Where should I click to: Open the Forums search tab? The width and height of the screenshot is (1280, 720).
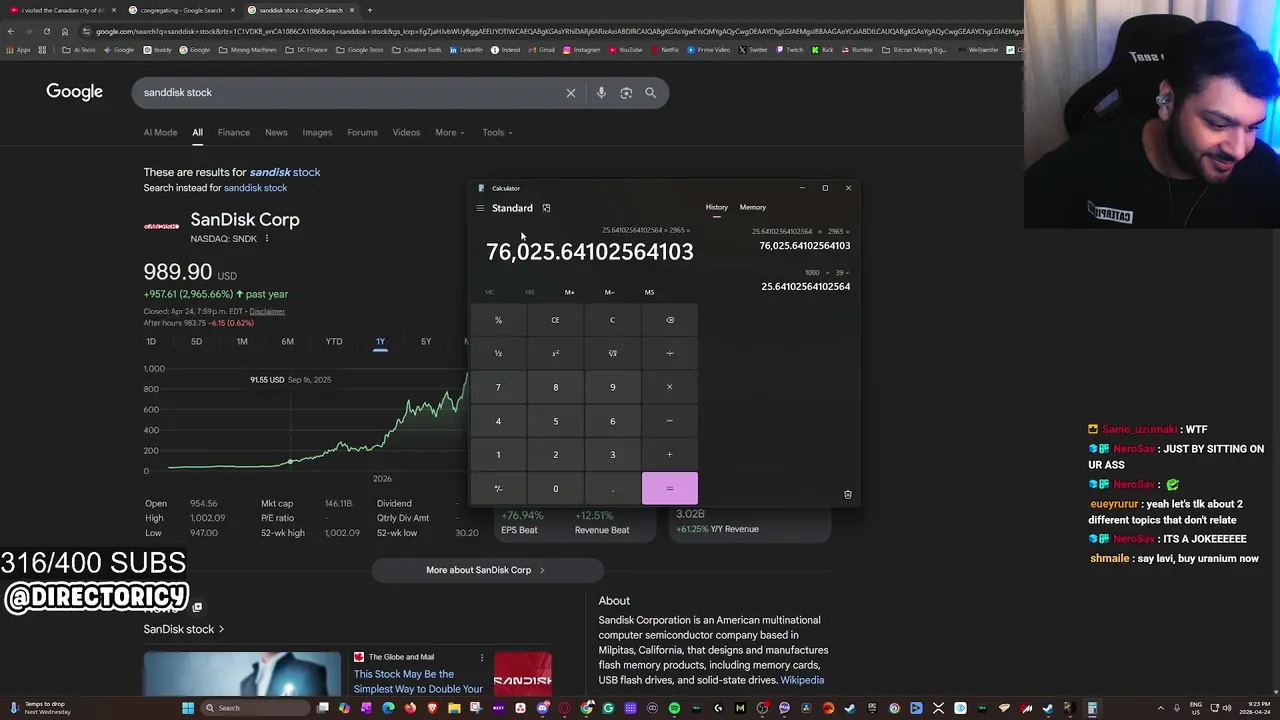click(x=362, y=132)
